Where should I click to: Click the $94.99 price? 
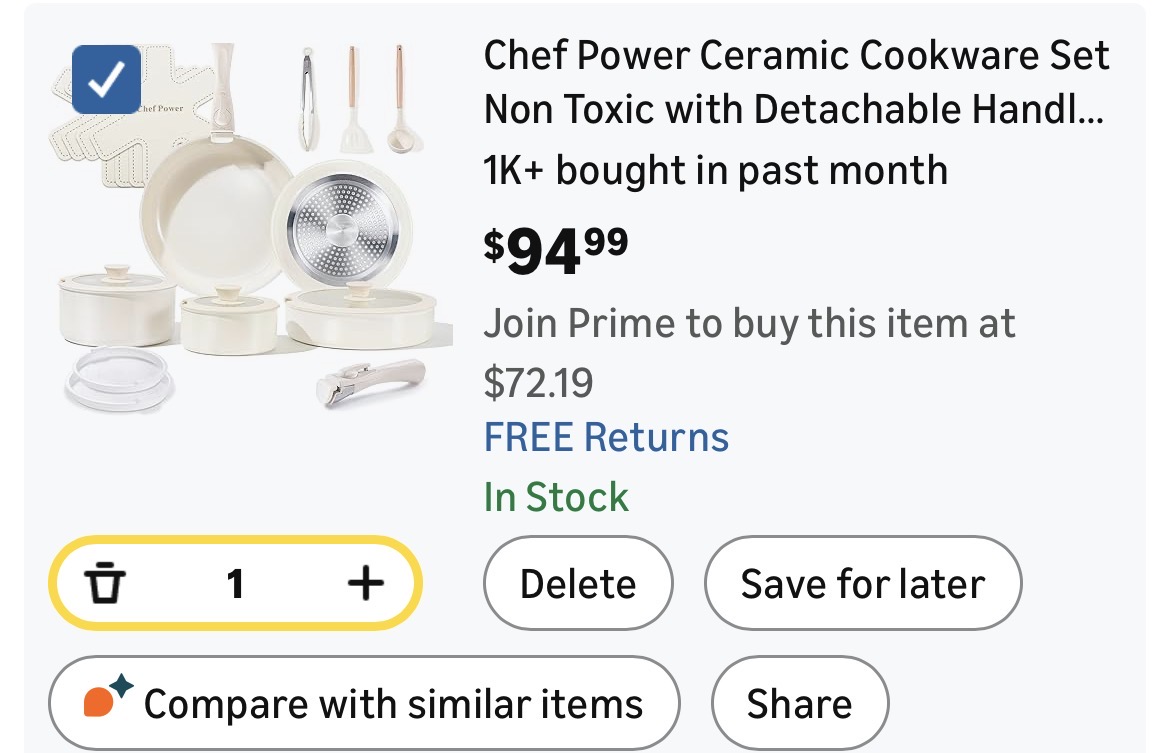click(556, 250)
